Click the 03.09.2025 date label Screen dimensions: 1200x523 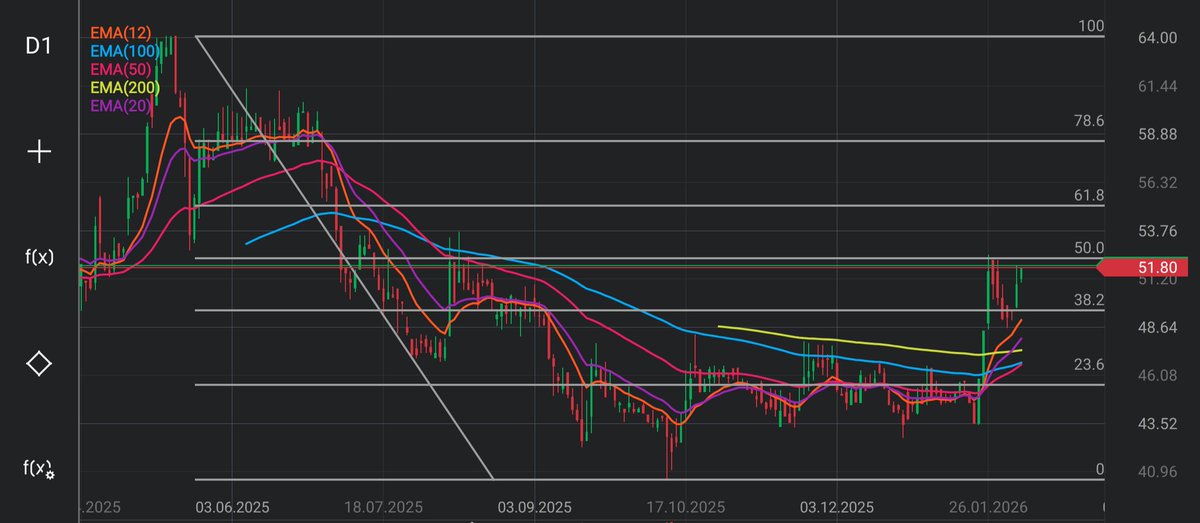point(535,507)
